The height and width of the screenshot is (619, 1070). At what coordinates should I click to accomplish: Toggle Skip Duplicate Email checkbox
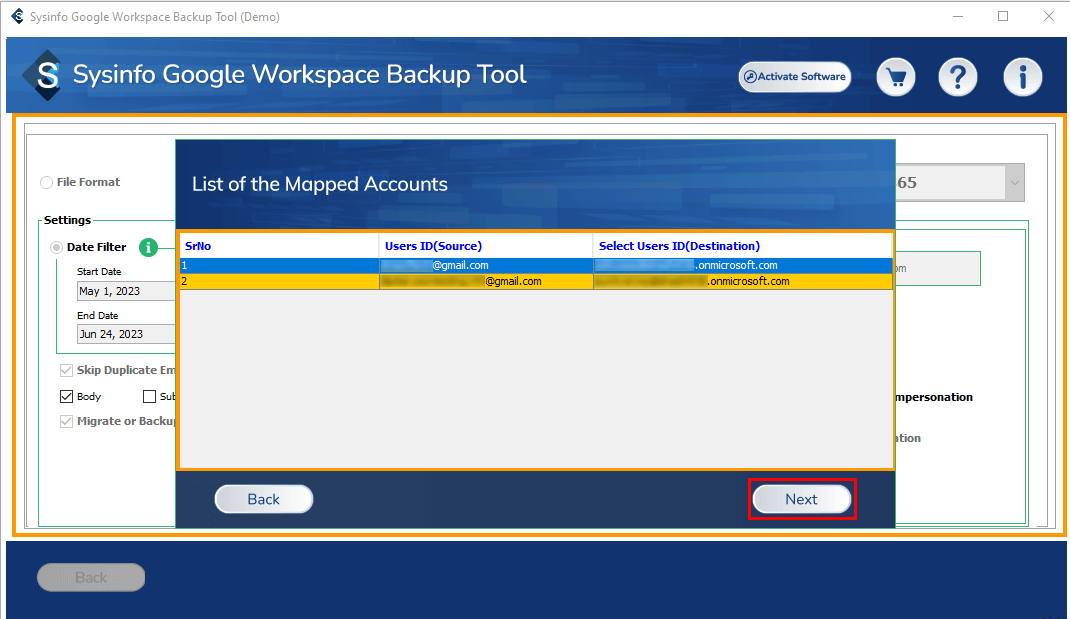tap(66, 370)
